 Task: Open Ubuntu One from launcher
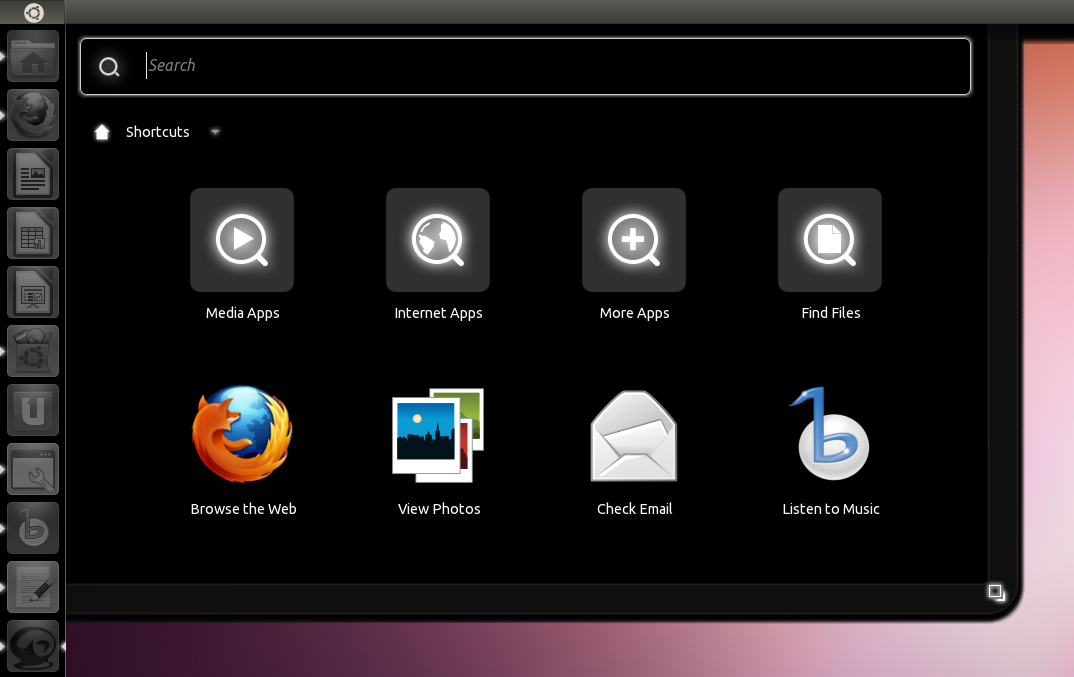click(x=33, y=410)
